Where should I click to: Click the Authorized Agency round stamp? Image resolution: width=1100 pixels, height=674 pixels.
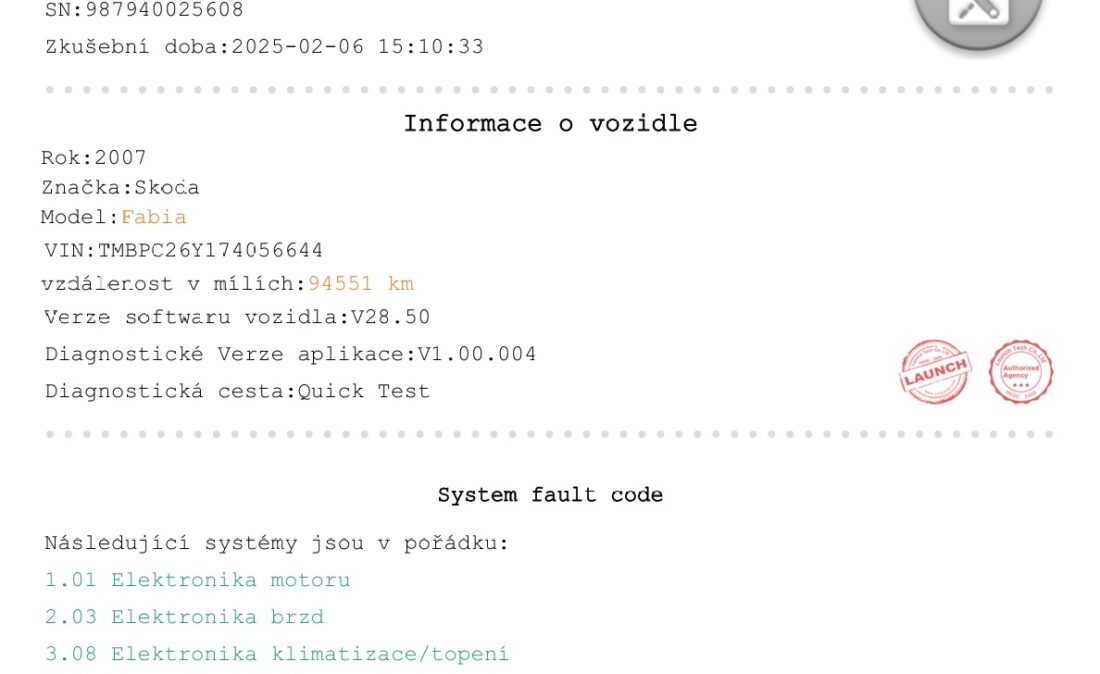pyautogui.click(x=1021, y=372)
